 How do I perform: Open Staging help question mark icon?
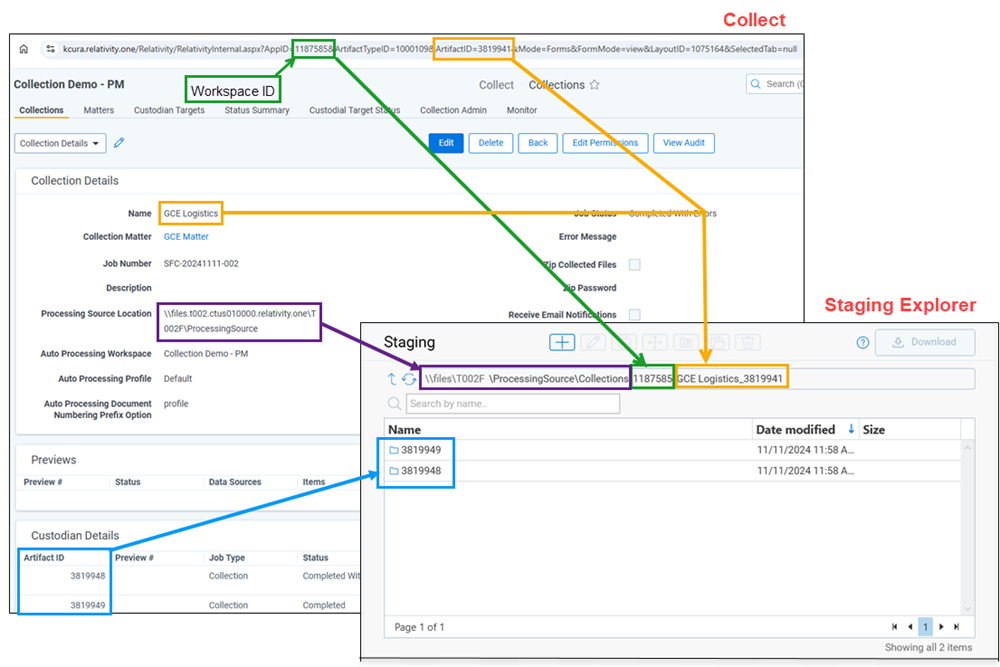click(862, 343)
